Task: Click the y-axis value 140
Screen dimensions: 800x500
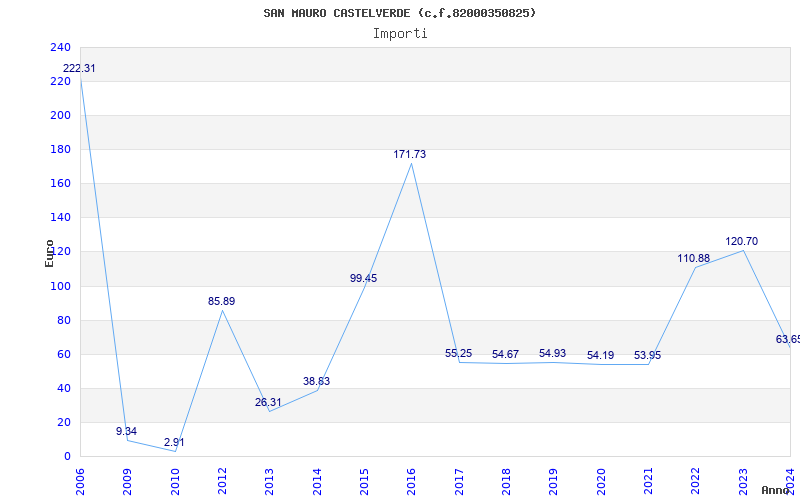Action: (x=60, y=218)
